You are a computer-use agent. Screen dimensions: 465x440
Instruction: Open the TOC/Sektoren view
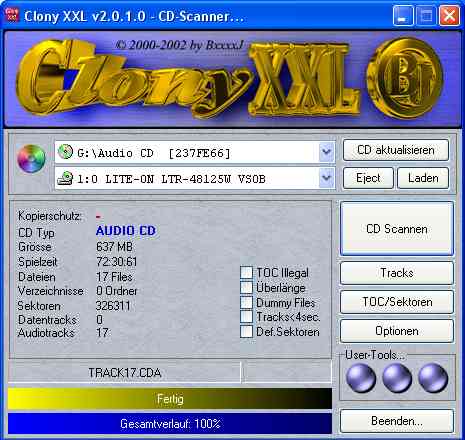tap(397, 302)
